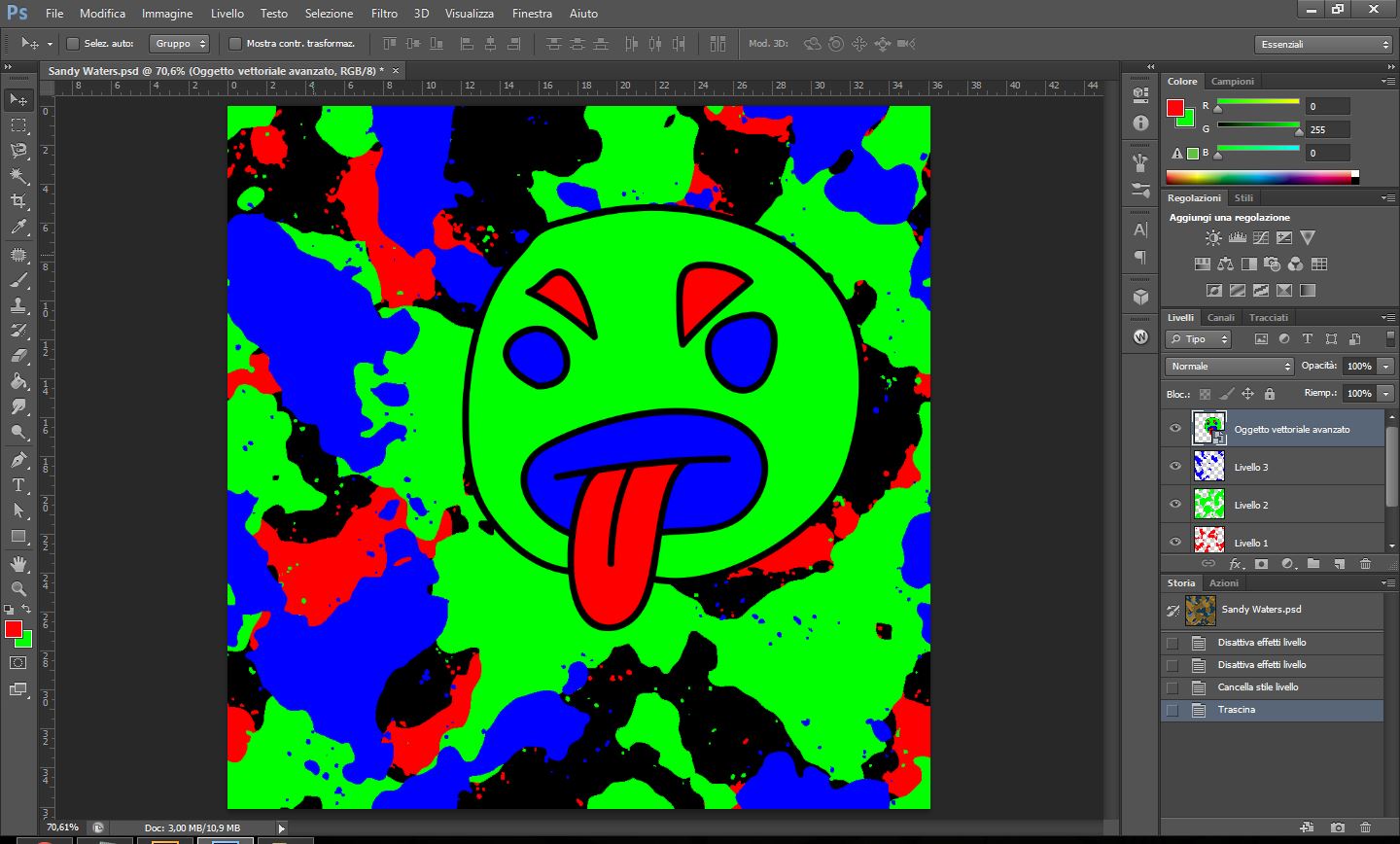Viewport: 1400px width, 844px height.
Task: Open the Brush Presets panel icon
Action: pyautogui.click(x=1141, y=189)
